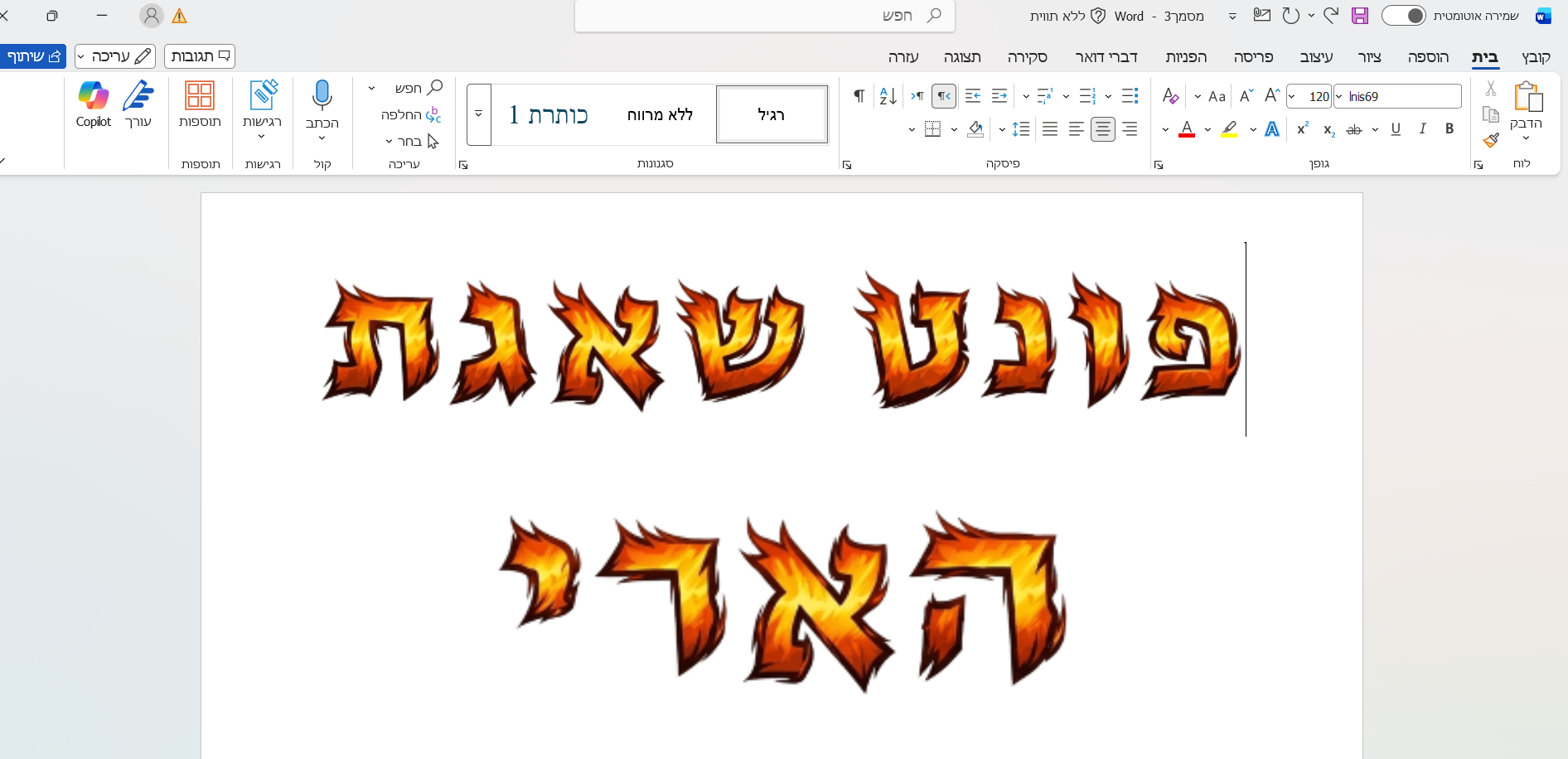Toggle Bold formatting
The width and height of the screenshot is (1568, 759).
pos(1449,129)
